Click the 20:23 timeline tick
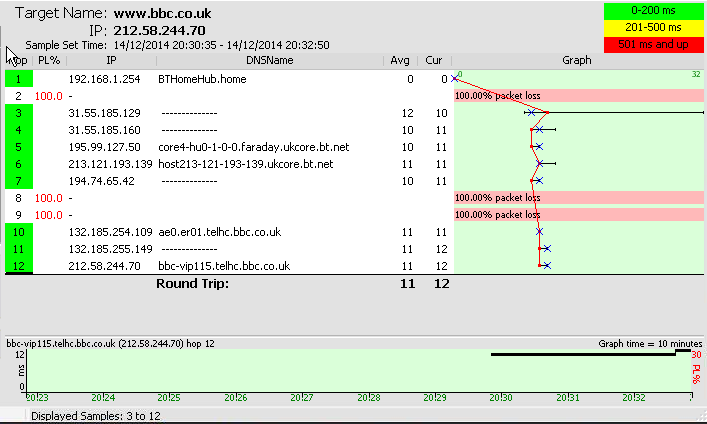Viewport: 707px width, 424px height. coord(37,397)
